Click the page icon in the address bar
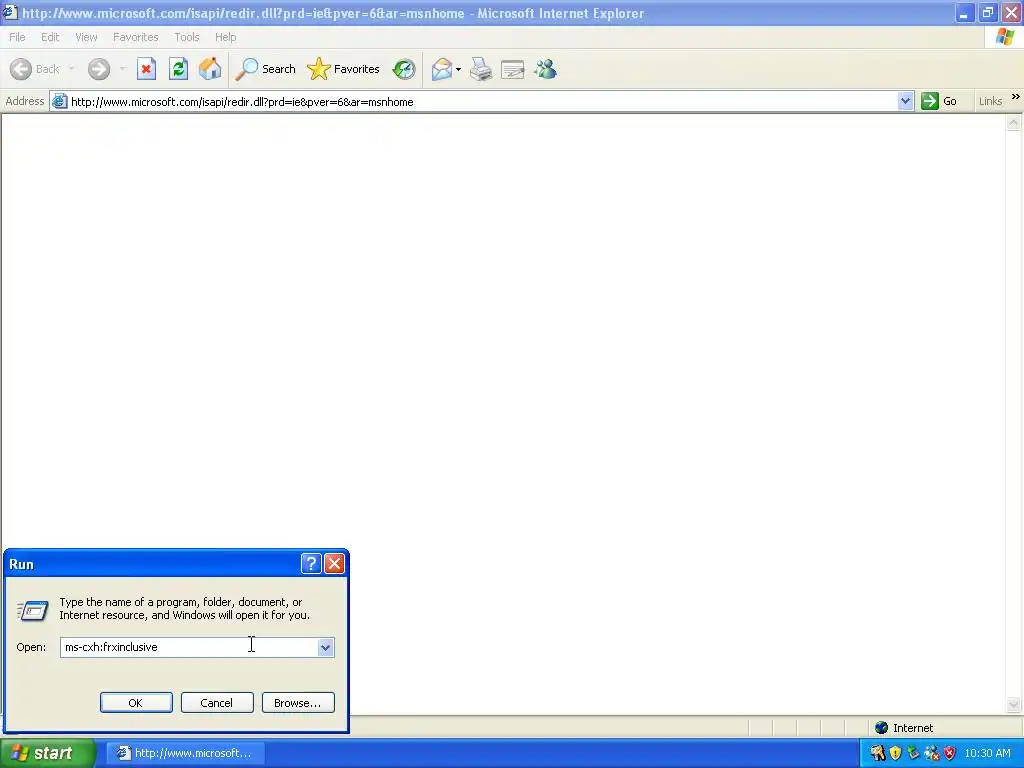1024x768 pixels. (x=59, y=101)
